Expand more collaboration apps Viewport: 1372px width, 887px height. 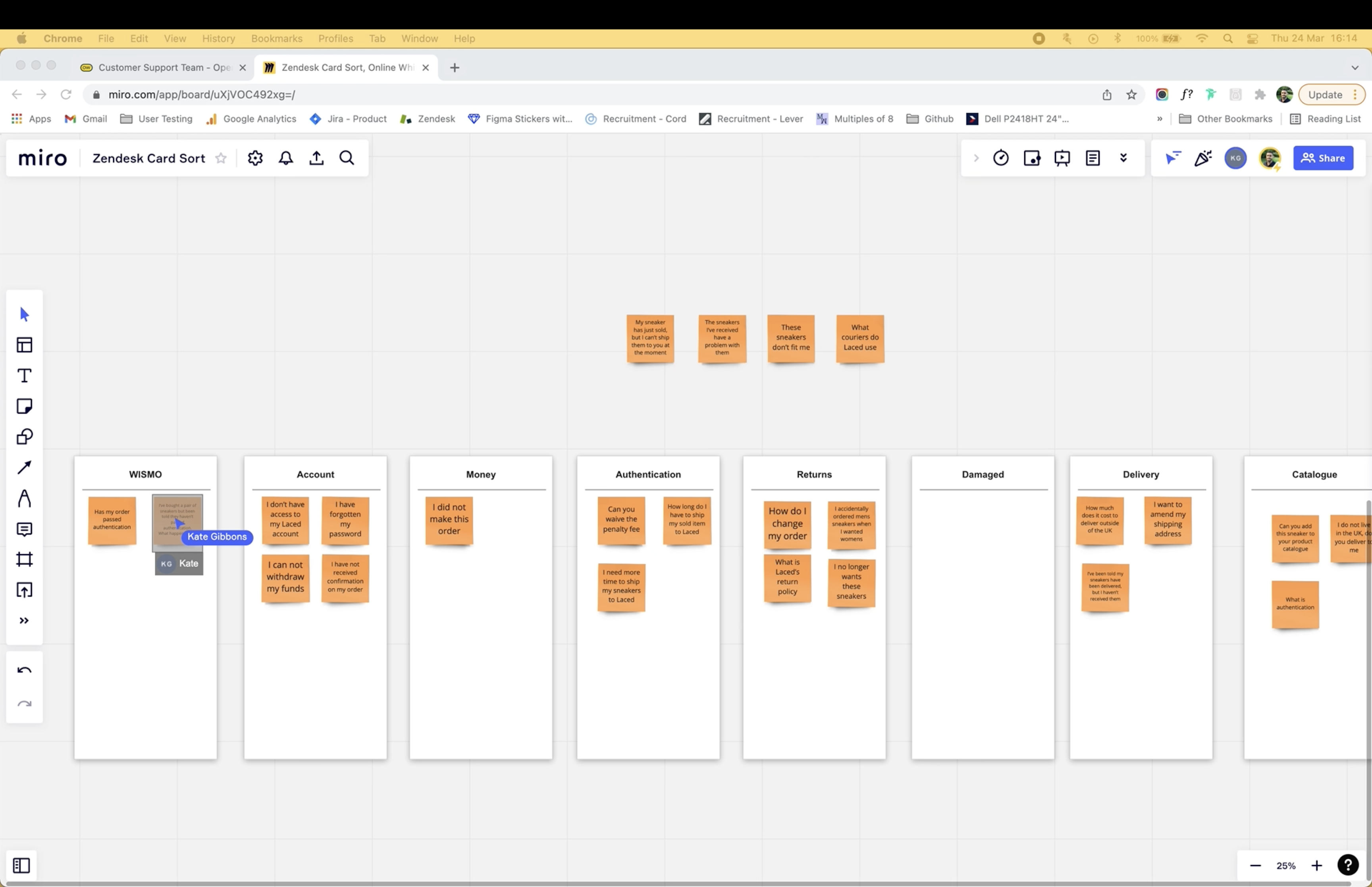coord(1123,158)
